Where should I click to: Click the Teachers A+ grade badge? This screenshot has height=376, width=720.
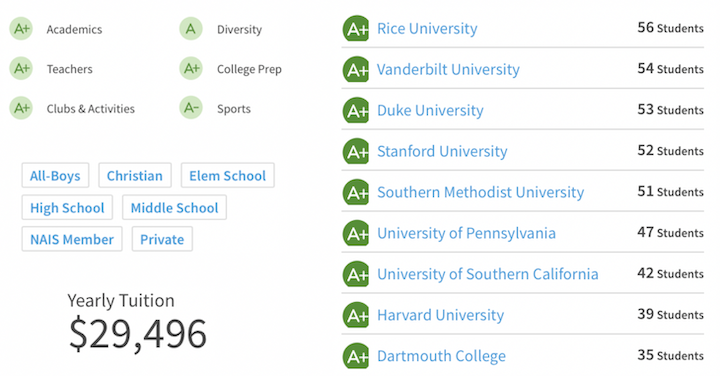click(x=21, y=68)
